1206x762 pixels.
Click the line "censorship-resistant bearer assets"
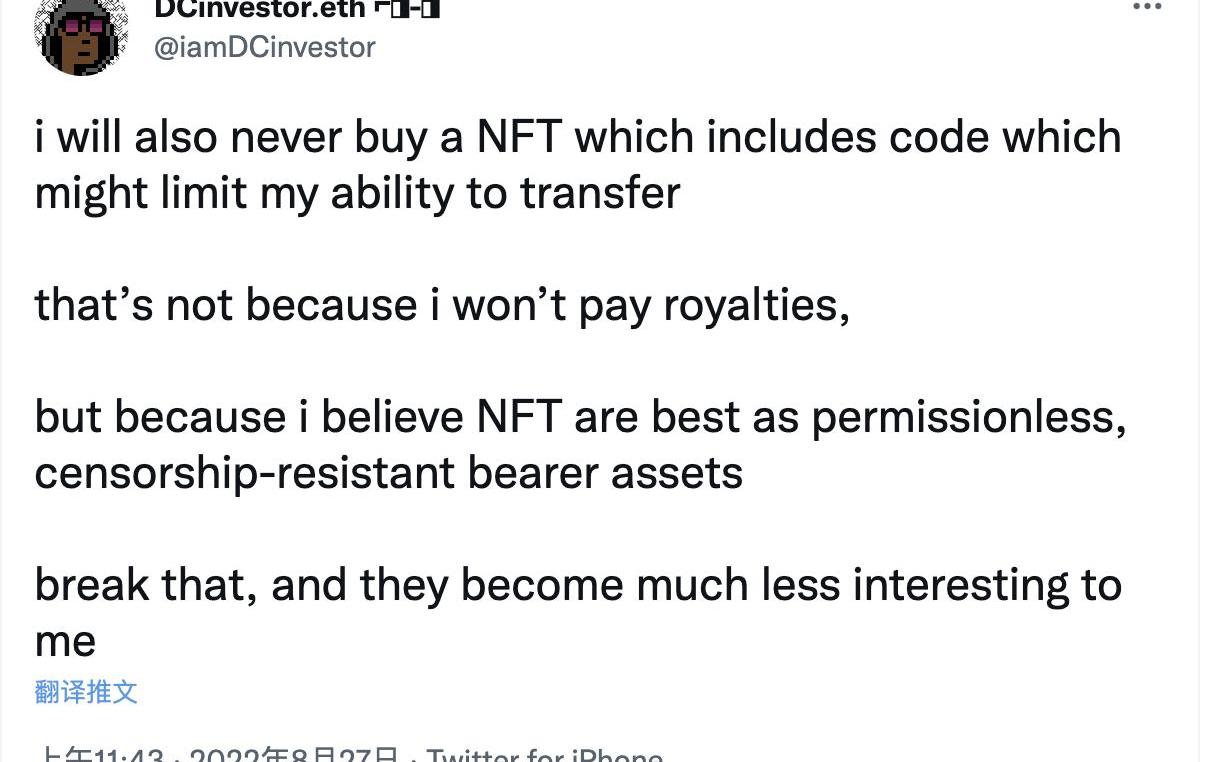(x=388, y=473)
